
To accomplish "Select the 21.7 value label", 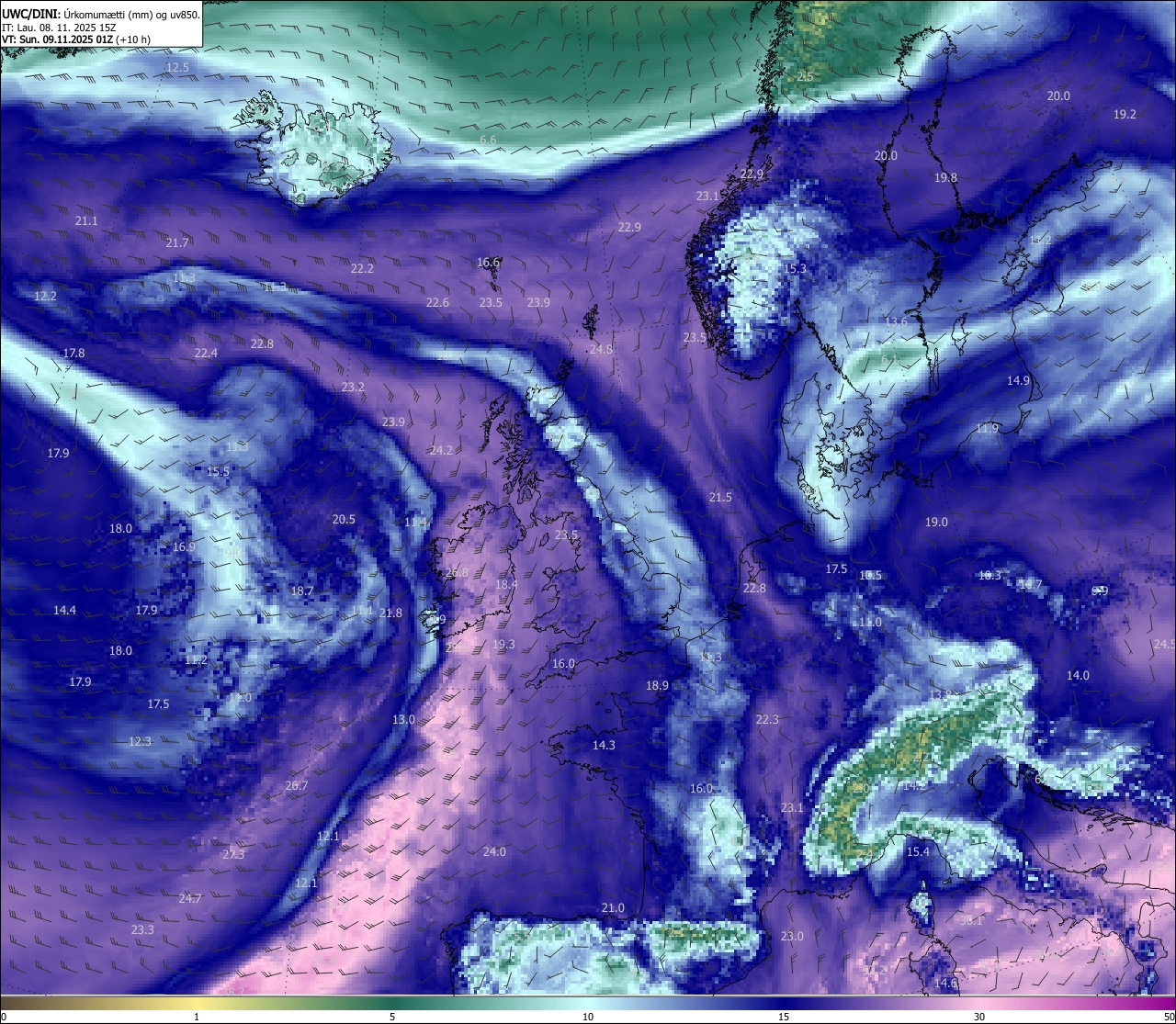I will (177, 242).
